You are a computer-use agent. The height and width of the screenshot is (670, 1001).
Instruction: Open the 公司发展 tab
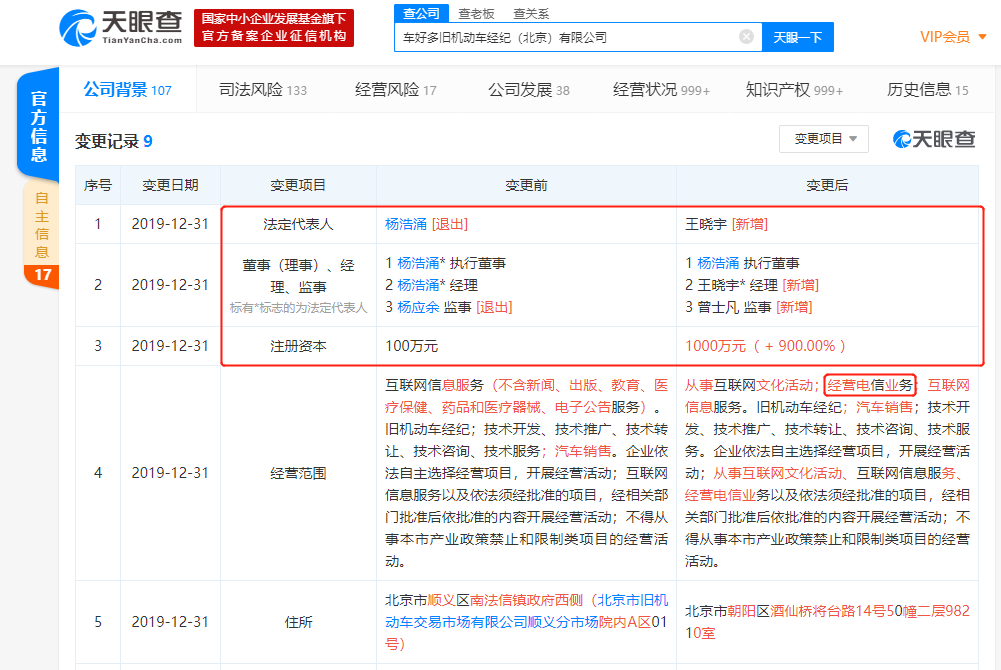528,90
